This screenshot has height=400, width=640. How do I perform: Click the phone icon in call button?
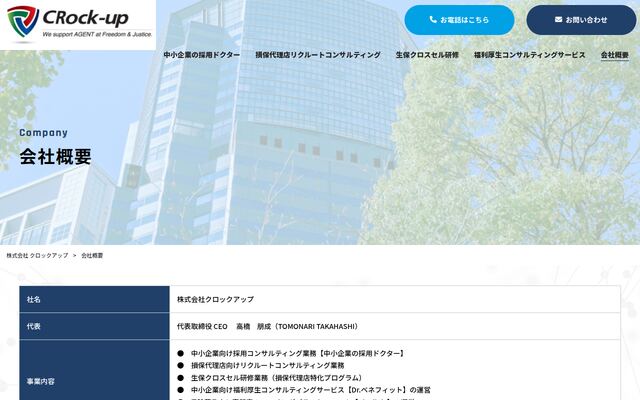[x=433, y=20]
